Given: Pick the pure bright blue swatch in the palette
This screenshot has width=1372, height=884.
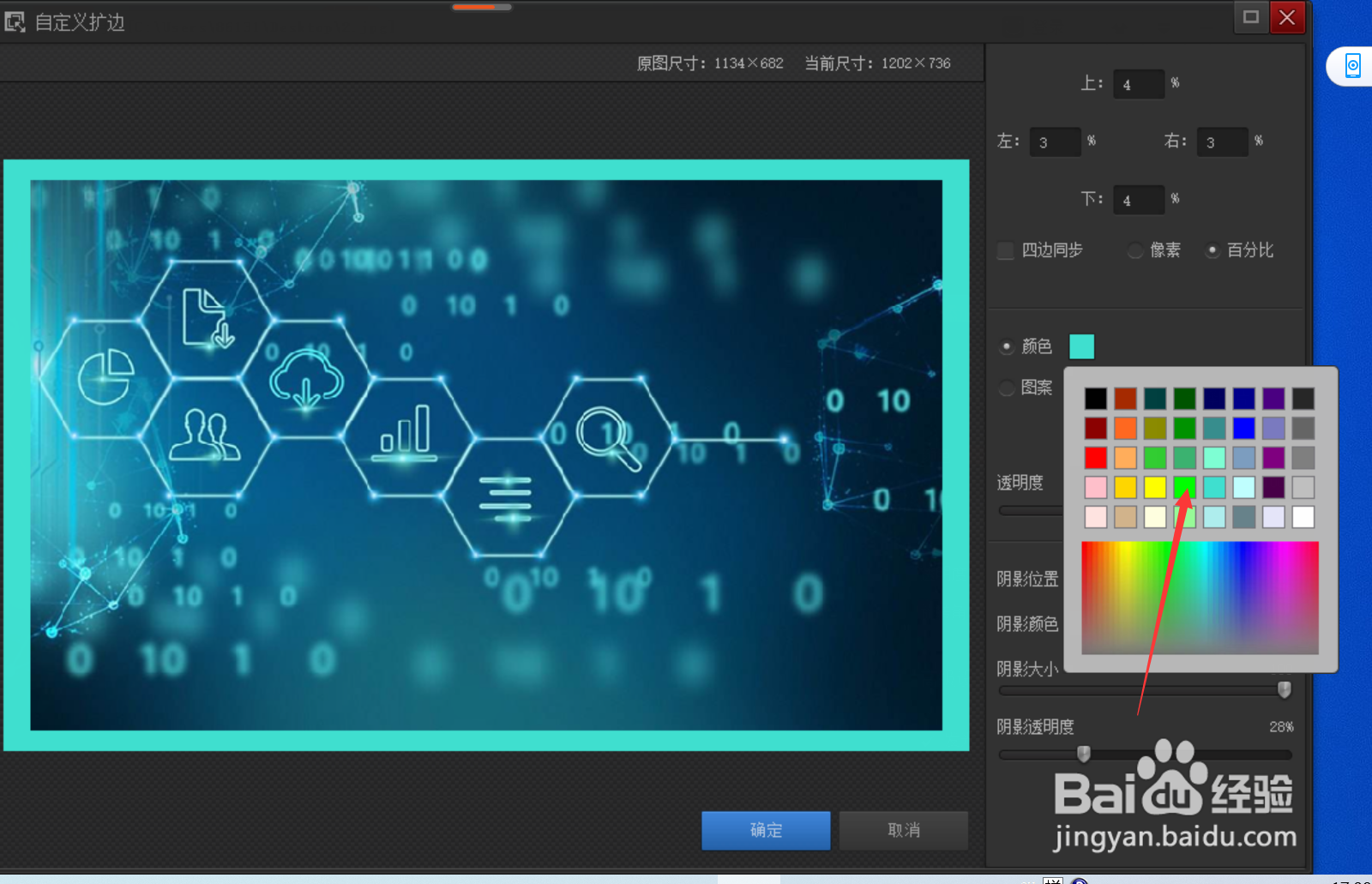Looking at the screenshot, I should pyautogui.click(x=1243, y=428).
